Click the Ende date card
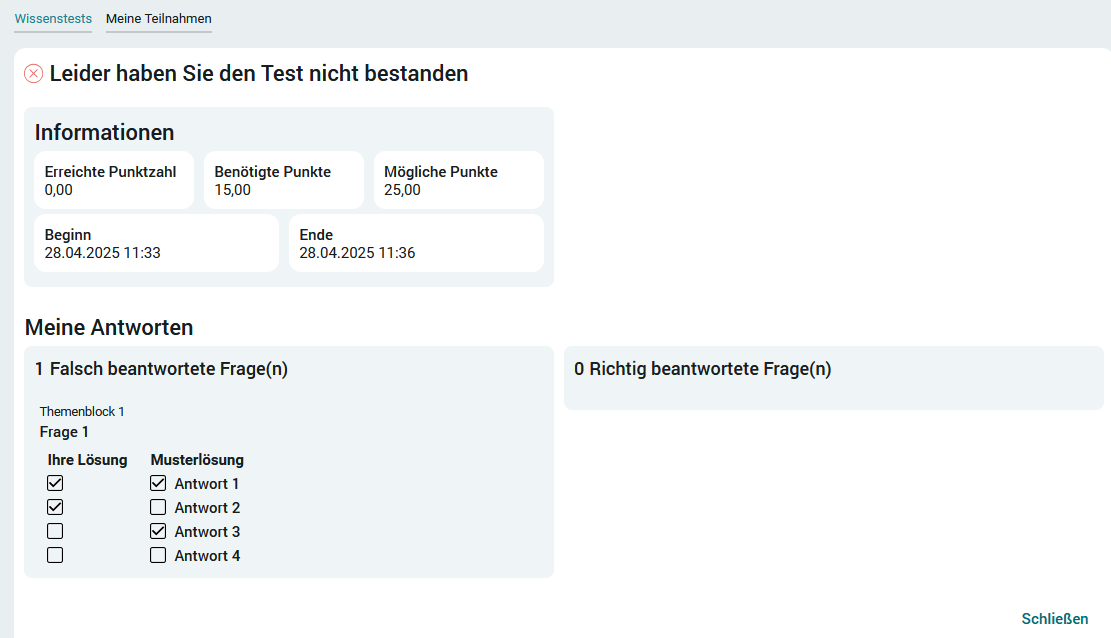This screenshot has width=1111, height=638. pos(417,243)
